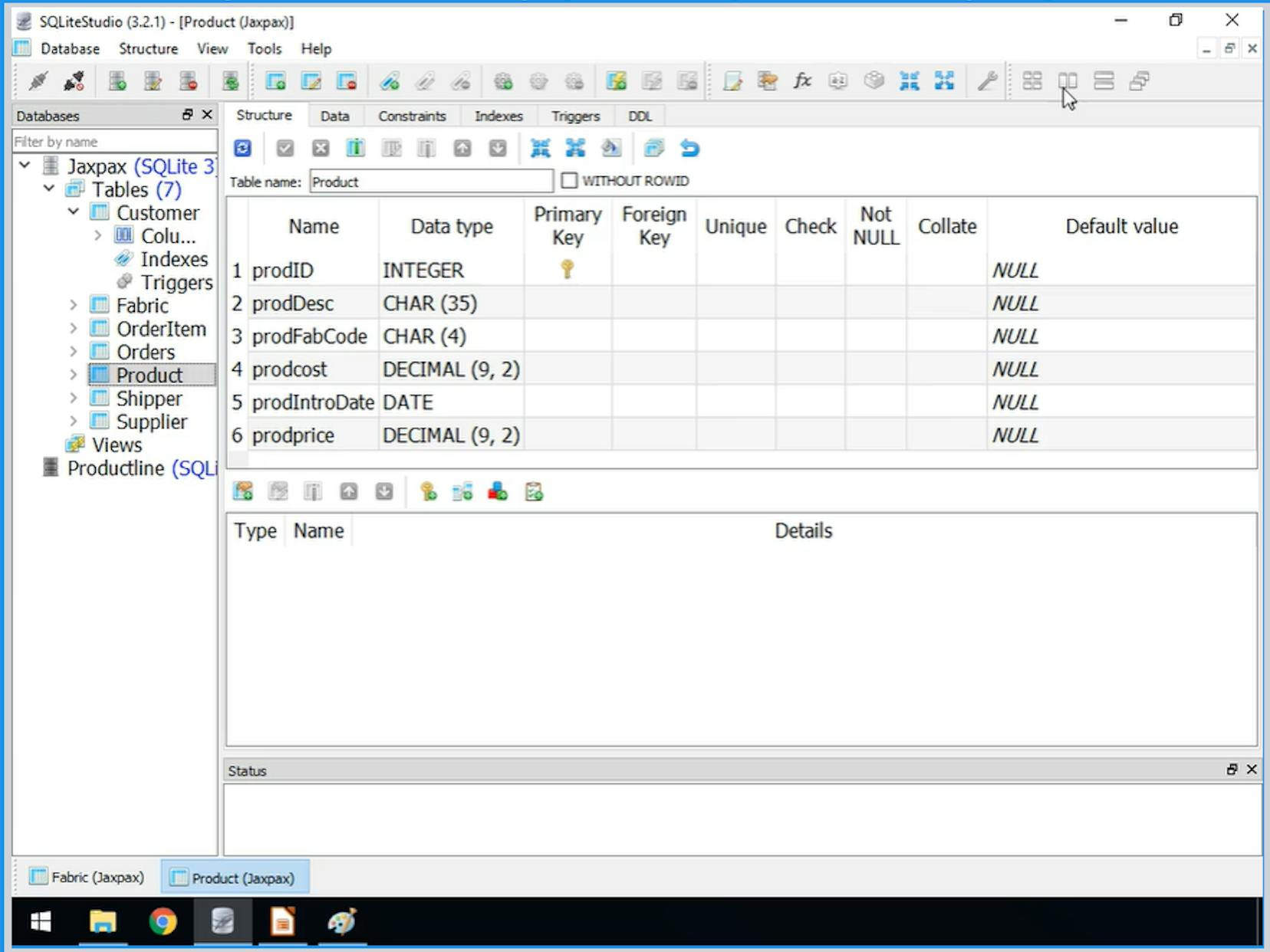Move selected column down
The image size is (1270, 952).
point(498,147)
